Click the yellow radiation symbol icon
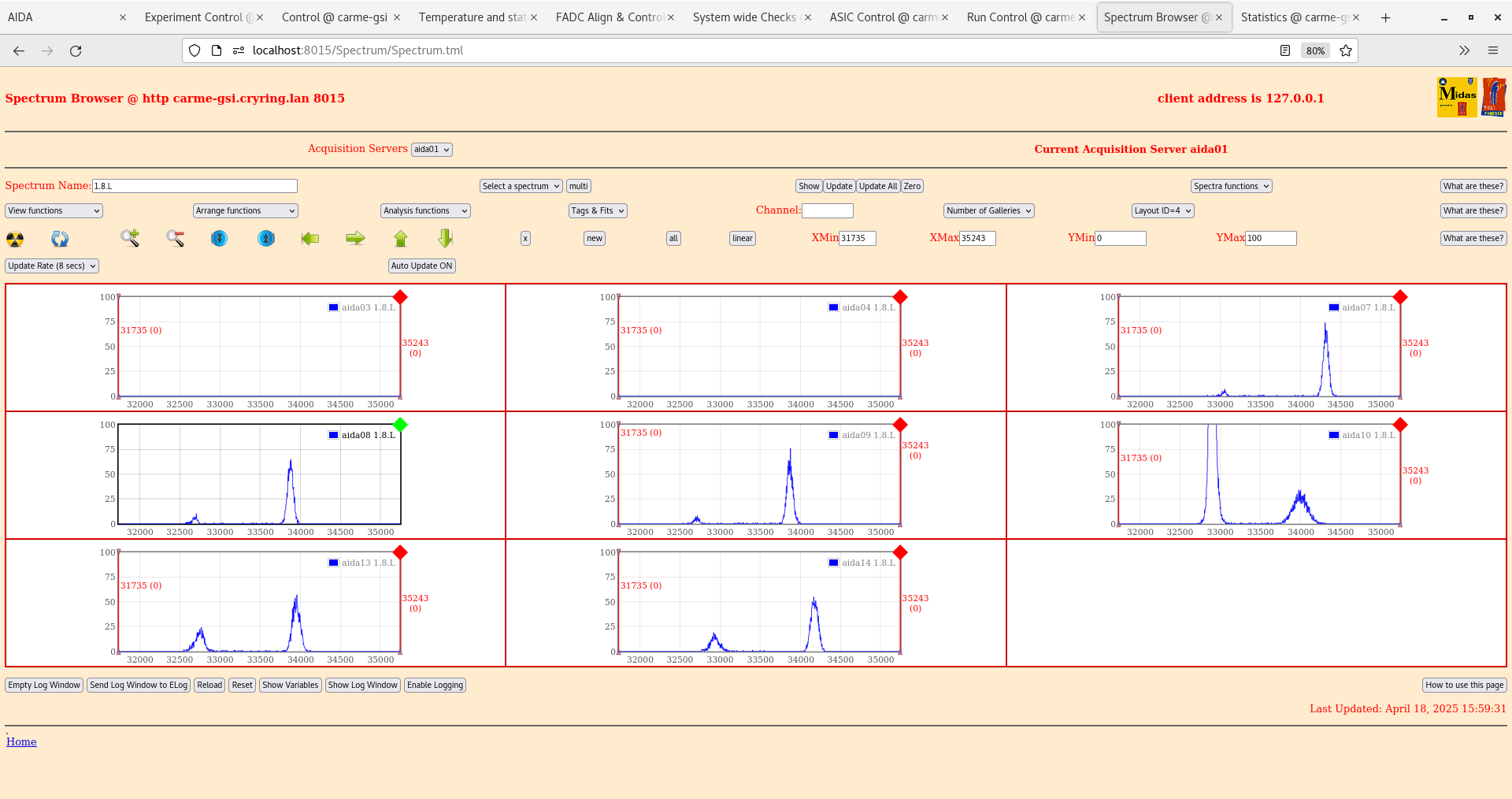This screenshot has width=1512, height=799. tap(15, 239)
